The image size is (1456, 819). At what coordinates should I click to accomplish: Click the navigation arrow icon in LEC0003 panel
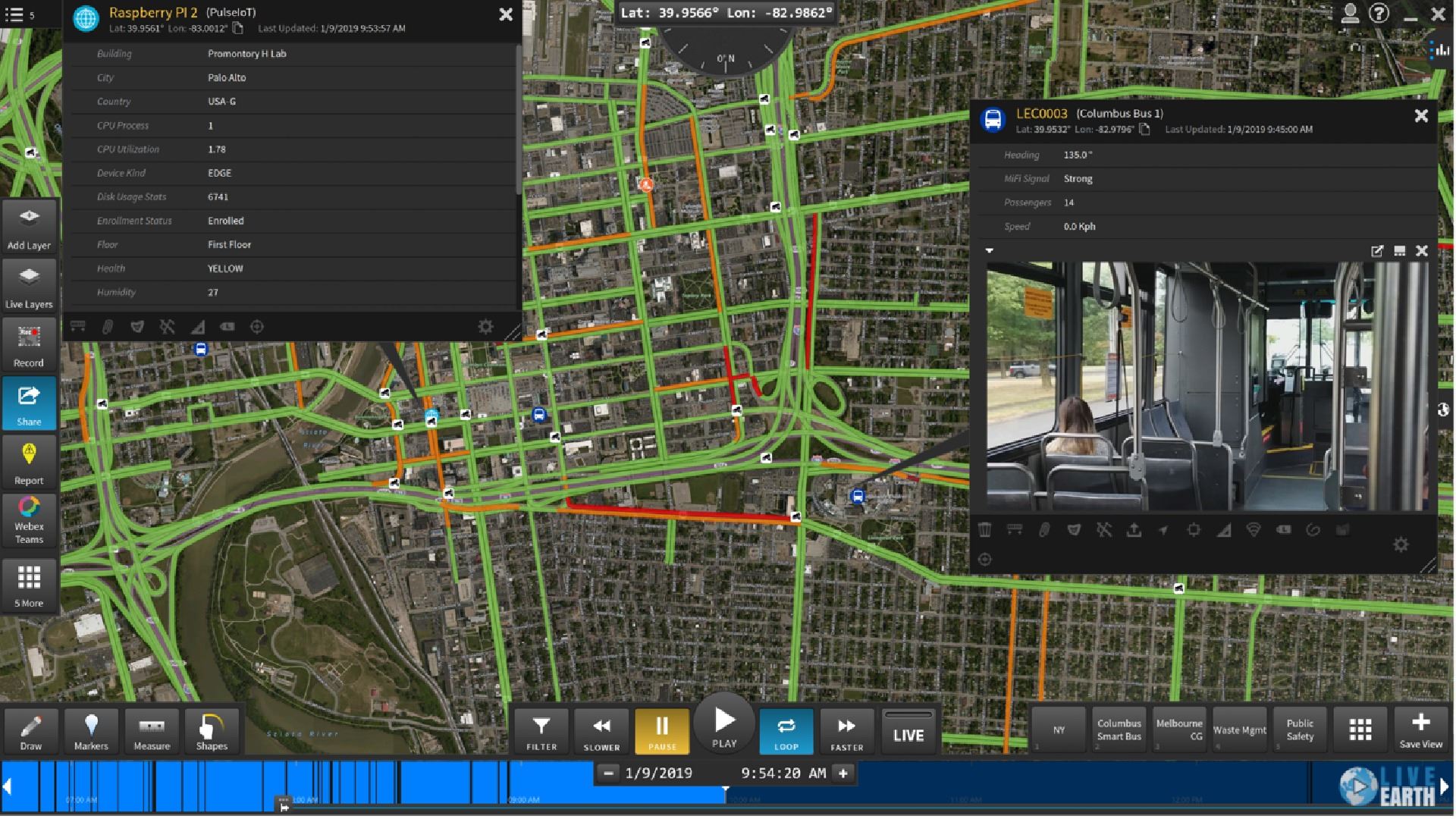tap(1163, 530)
